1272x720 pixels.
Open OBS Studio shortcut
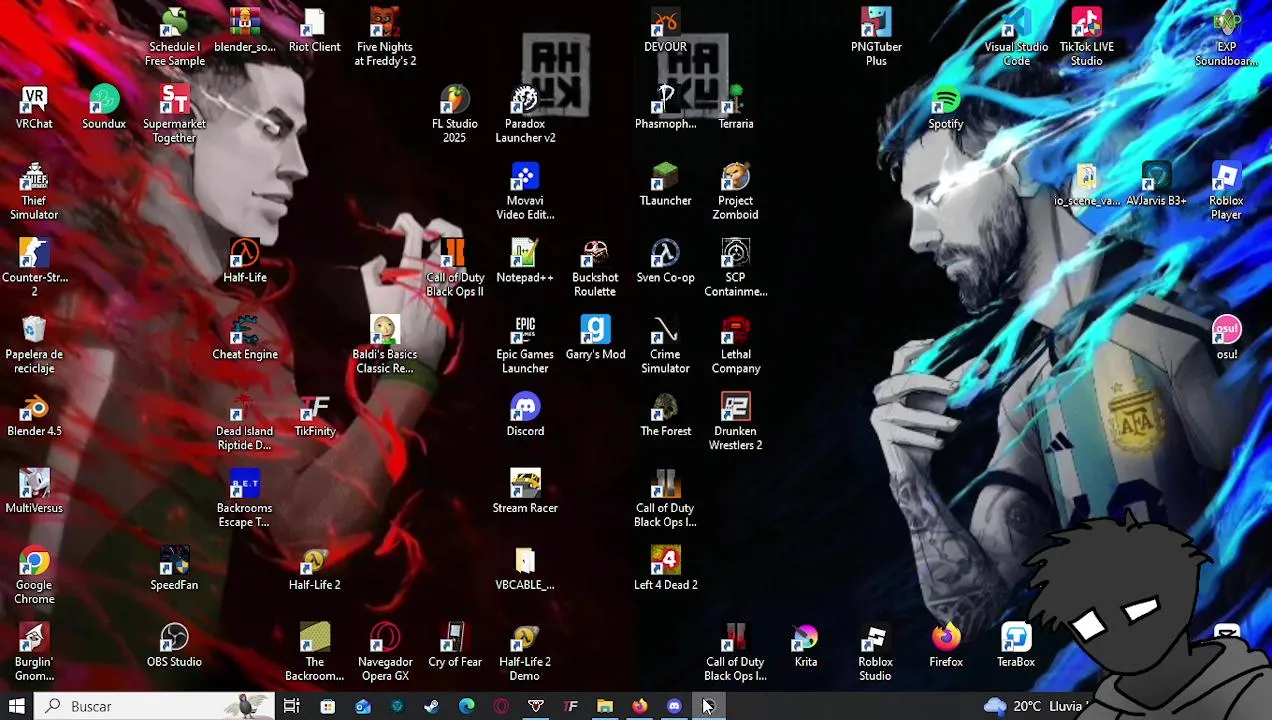[x=174, y=646]
